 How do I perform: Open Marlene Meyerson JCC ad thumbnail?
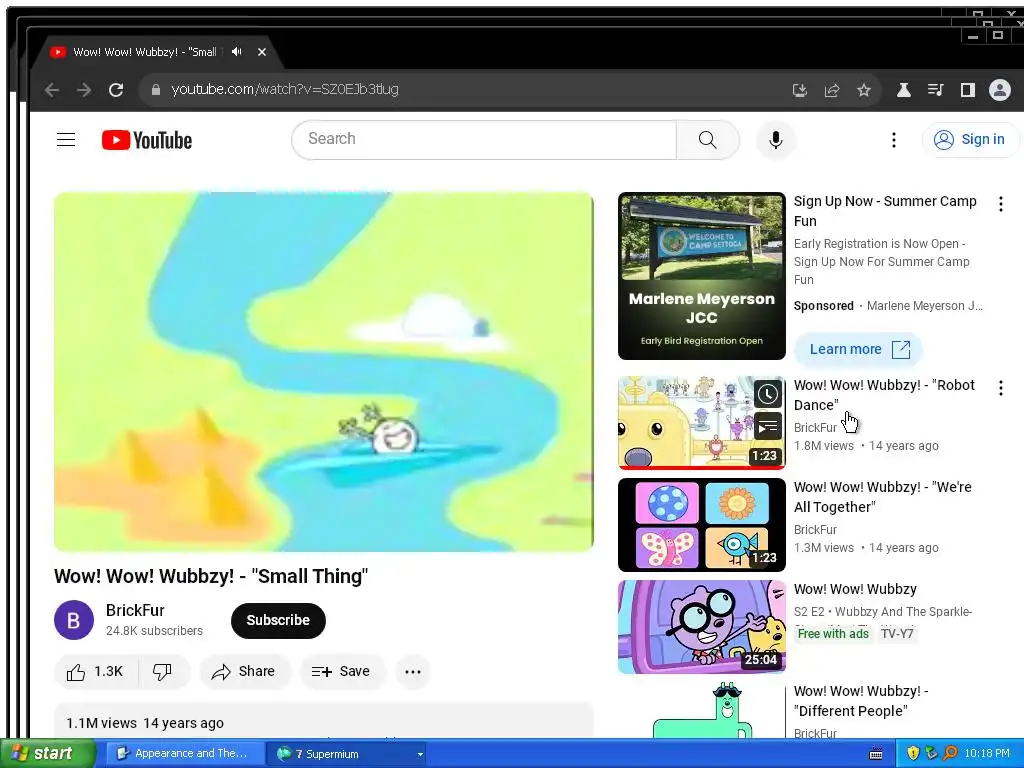pos(701,276)
